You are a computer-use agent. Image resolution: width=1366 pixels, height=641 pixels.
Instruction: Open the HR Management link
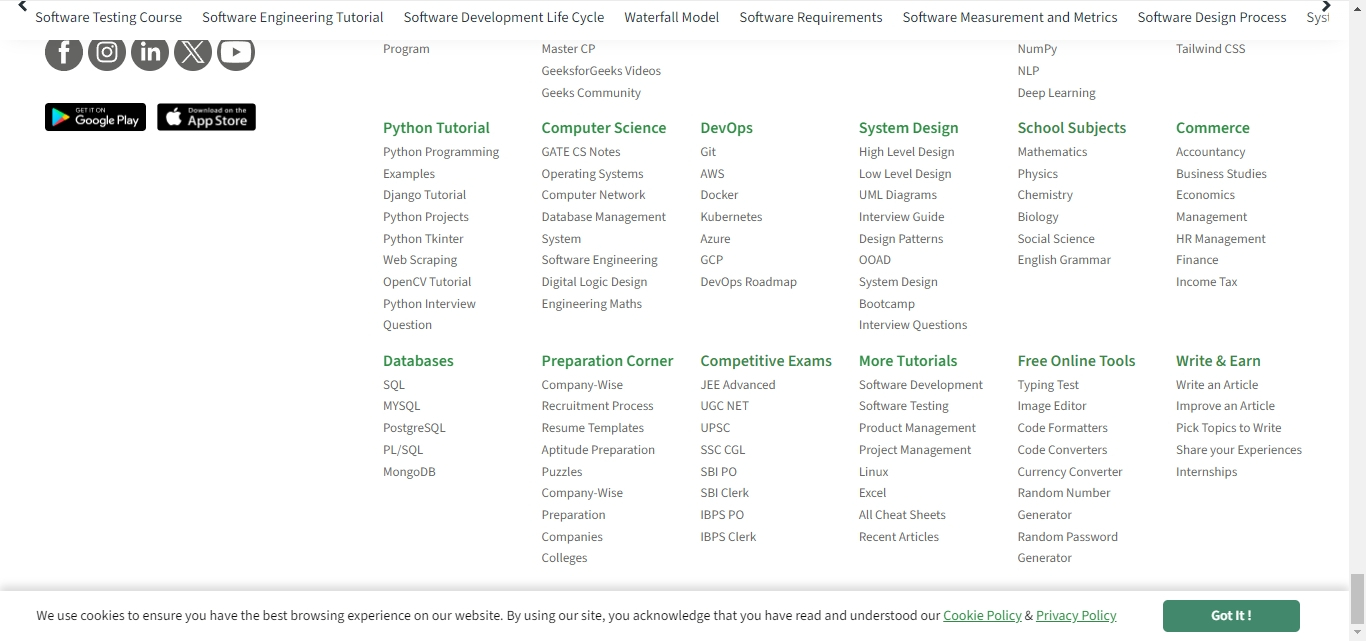[x=1221, y=239]
